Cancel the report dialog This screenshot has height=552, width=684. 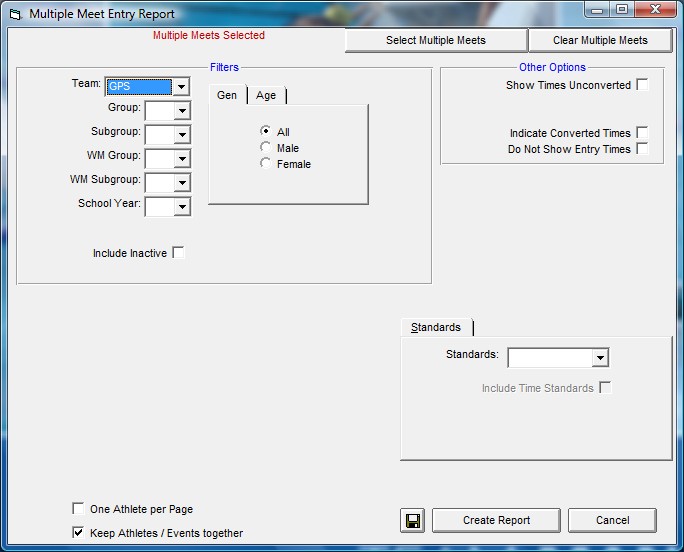click(x=612, y=520)
